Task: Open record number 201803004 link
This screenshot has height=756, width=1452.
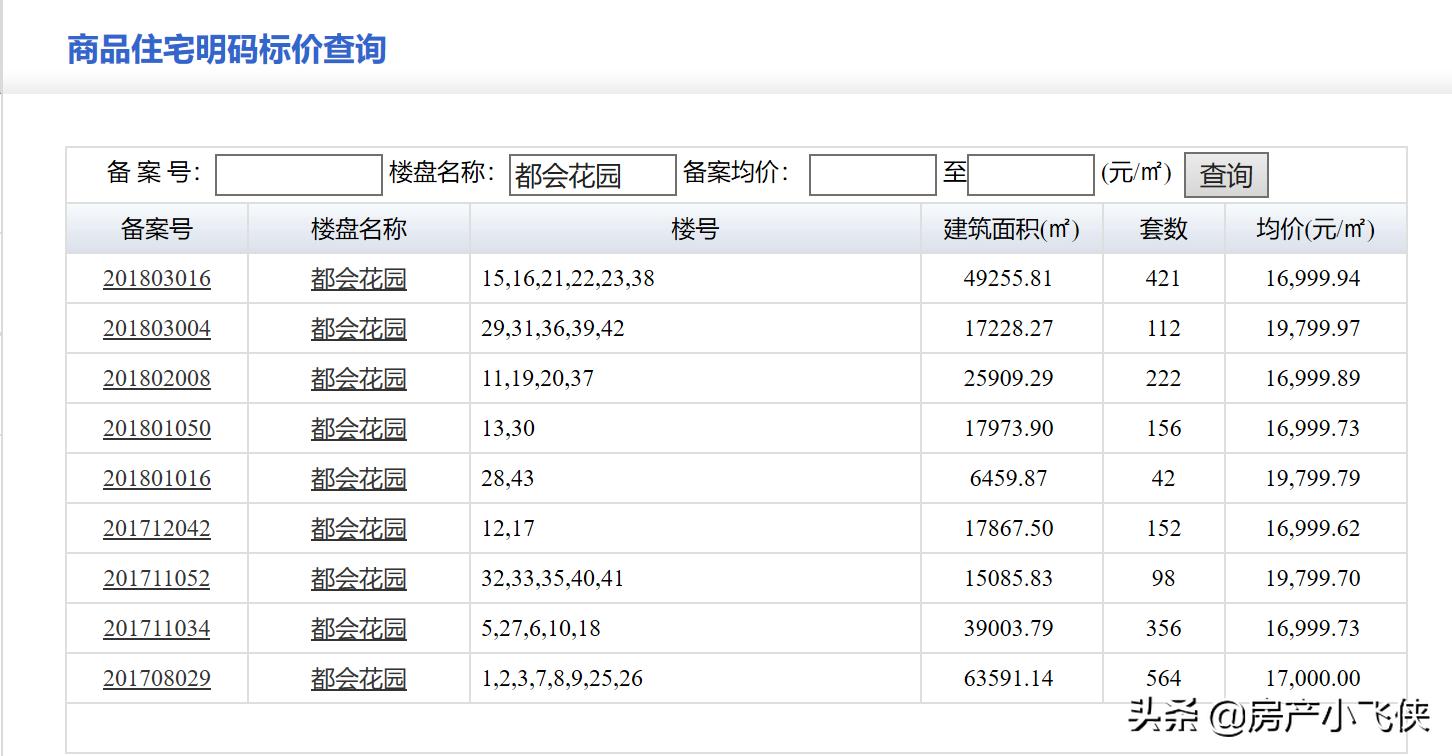Action: pyautogui.click(x=157, y=328)
